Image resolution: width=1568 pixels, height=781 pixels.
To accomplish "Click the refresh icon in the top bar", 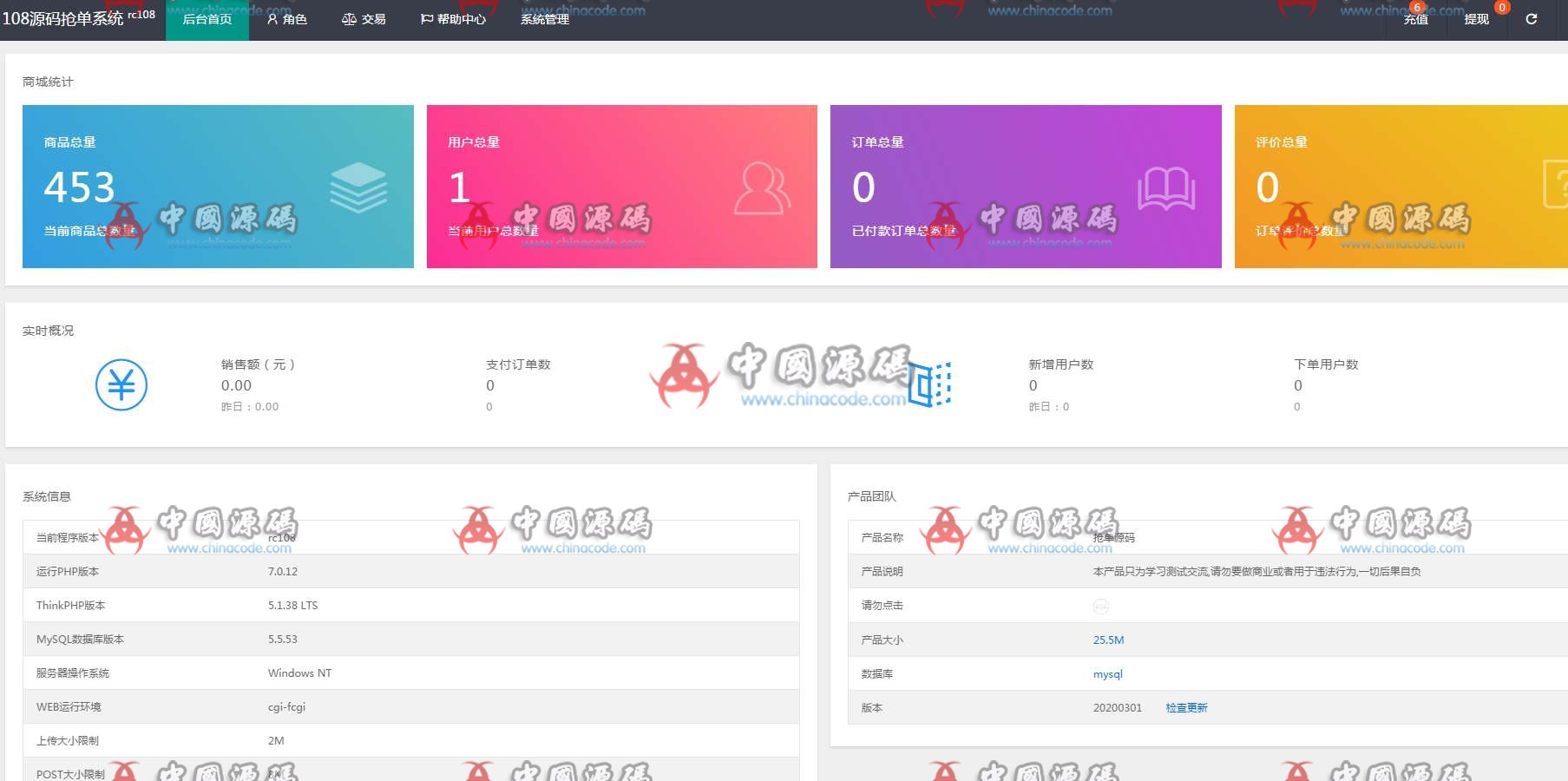I will point(1531,19).
